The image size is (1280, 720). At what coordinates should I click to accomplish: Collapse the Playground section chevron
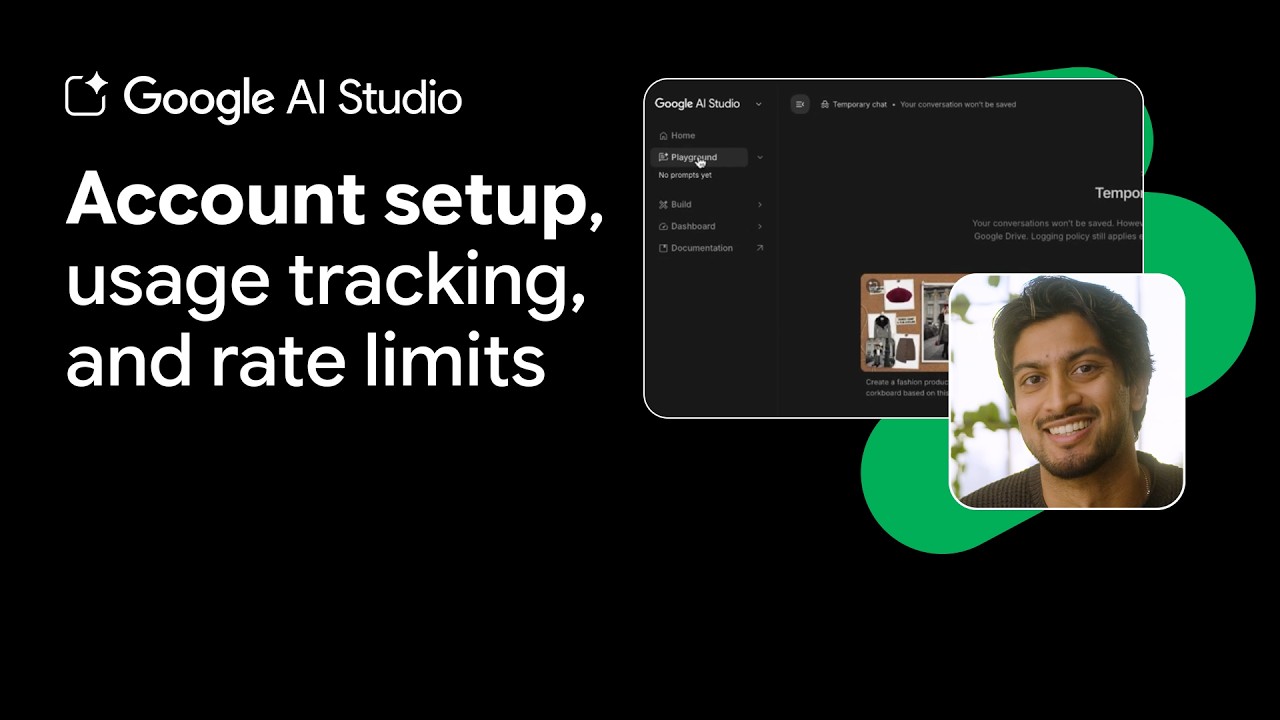click(760, 157)
